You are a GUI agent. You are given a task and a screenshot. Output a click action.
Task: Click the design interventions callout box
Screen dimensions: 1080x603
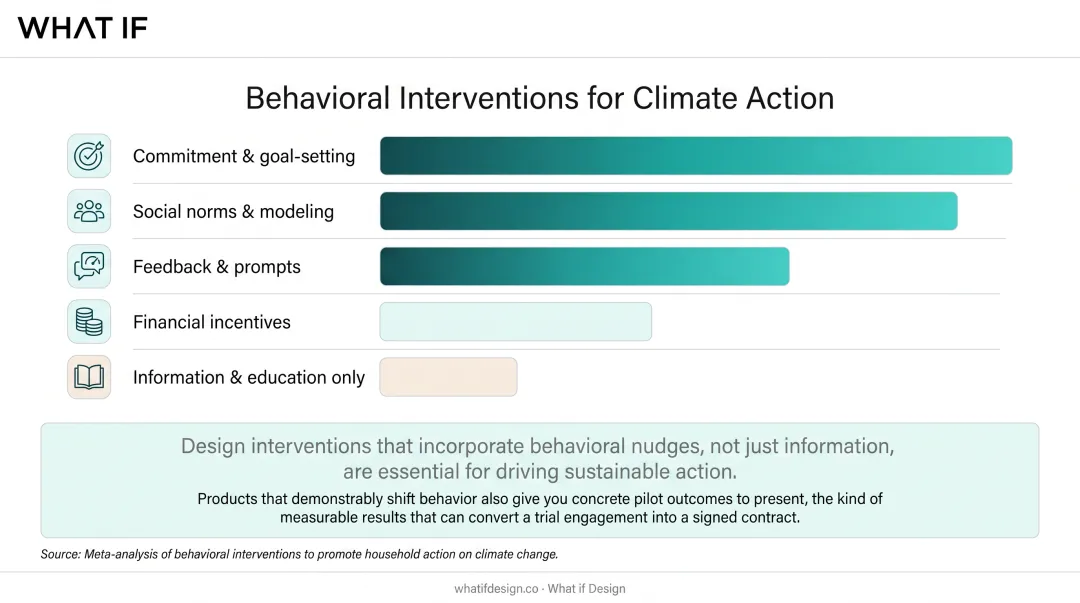tap(540, 480)
